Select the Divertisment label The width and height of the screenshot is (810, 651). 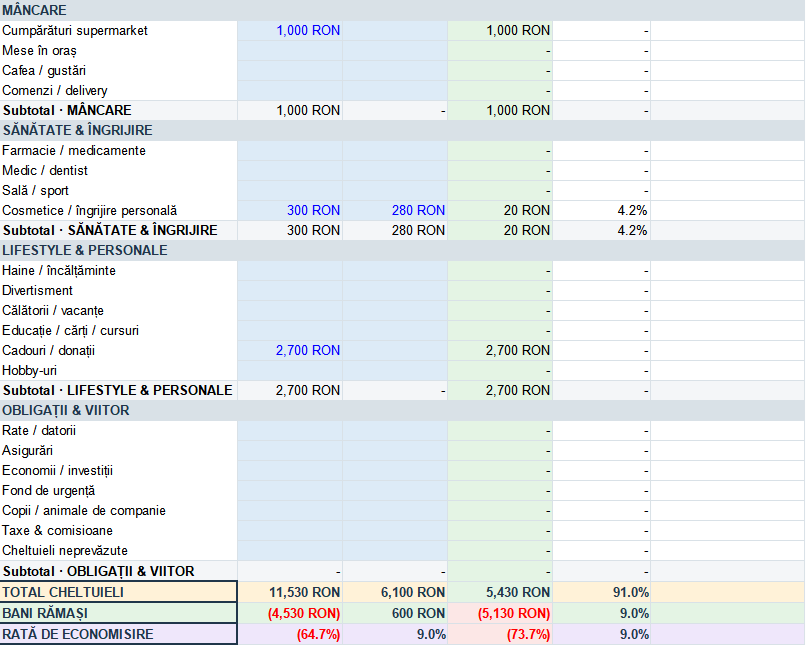(37, 291)
